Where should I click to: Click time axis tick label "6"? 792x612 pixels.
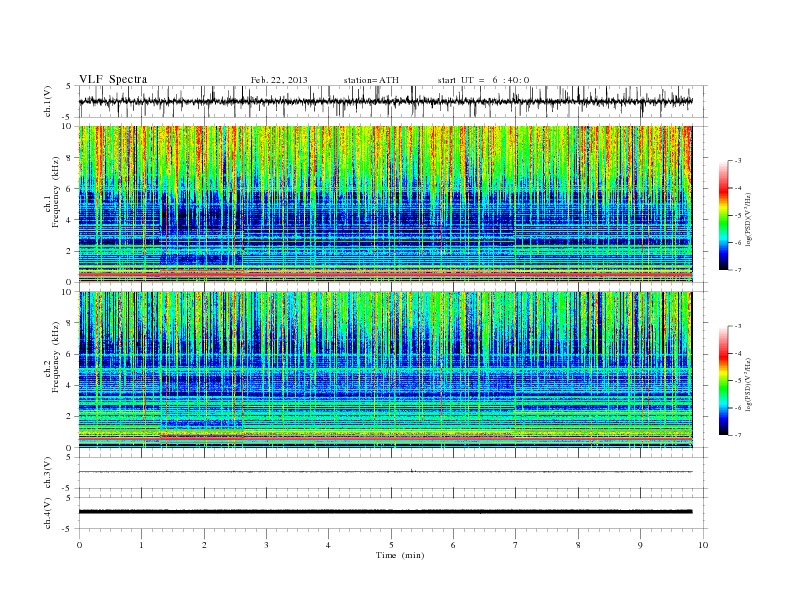[x=453, y=545]
